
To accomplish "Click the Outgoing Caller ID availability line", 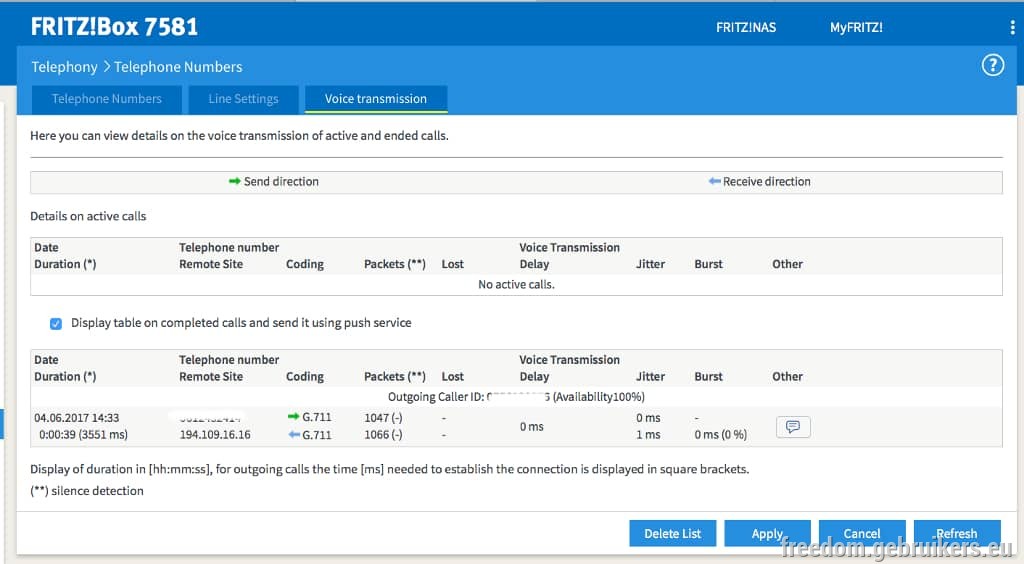I will point(516,397).
